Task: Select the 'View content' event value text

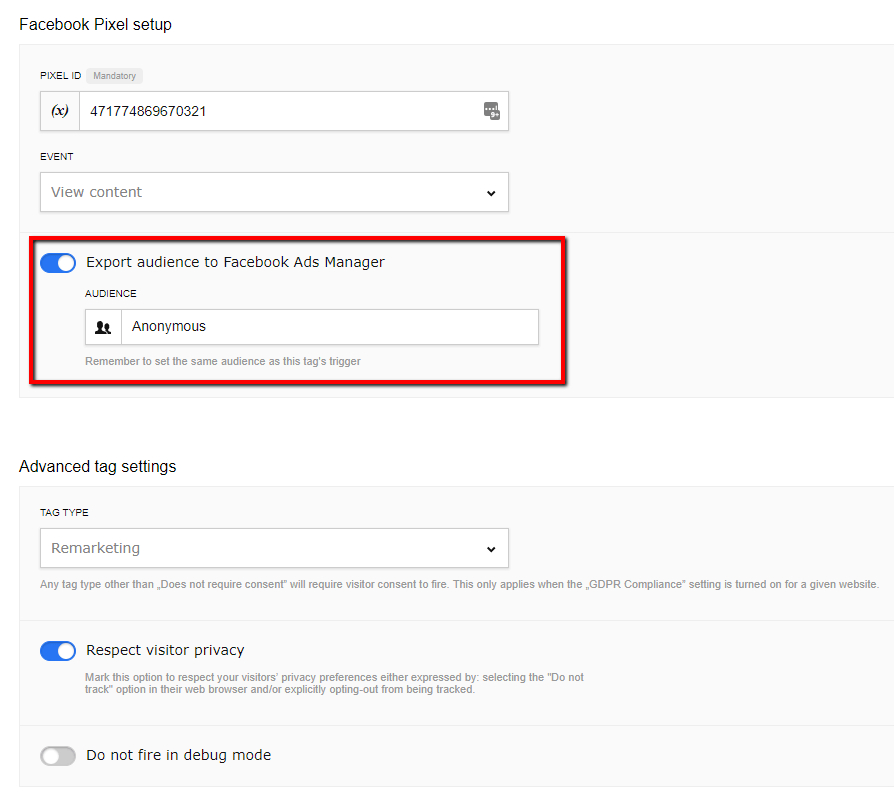Action: [97, 192]
